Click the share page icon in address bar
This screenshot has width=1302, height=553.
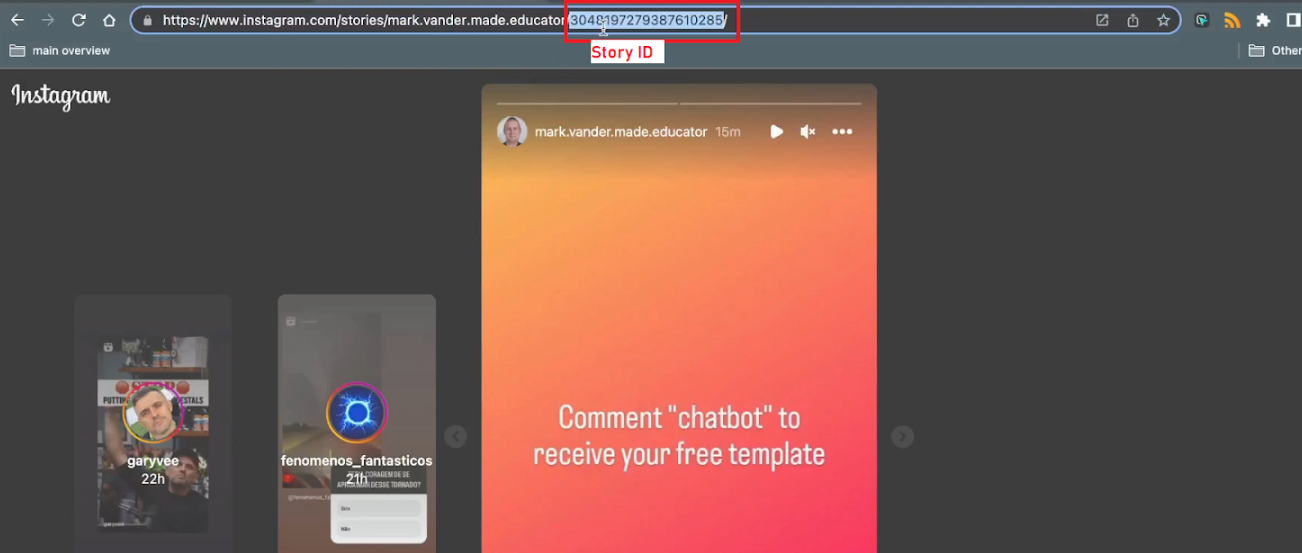click(1133, 20)
